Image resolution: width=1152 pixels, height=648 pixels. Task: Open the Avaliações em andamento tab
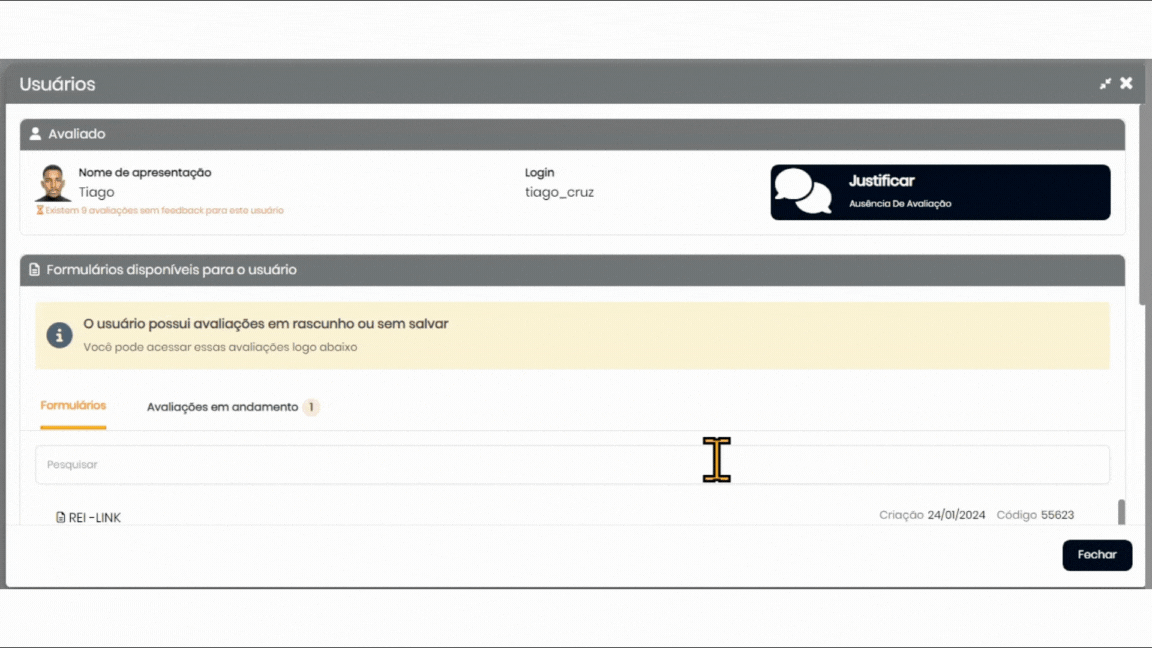(x=222, y=407)
